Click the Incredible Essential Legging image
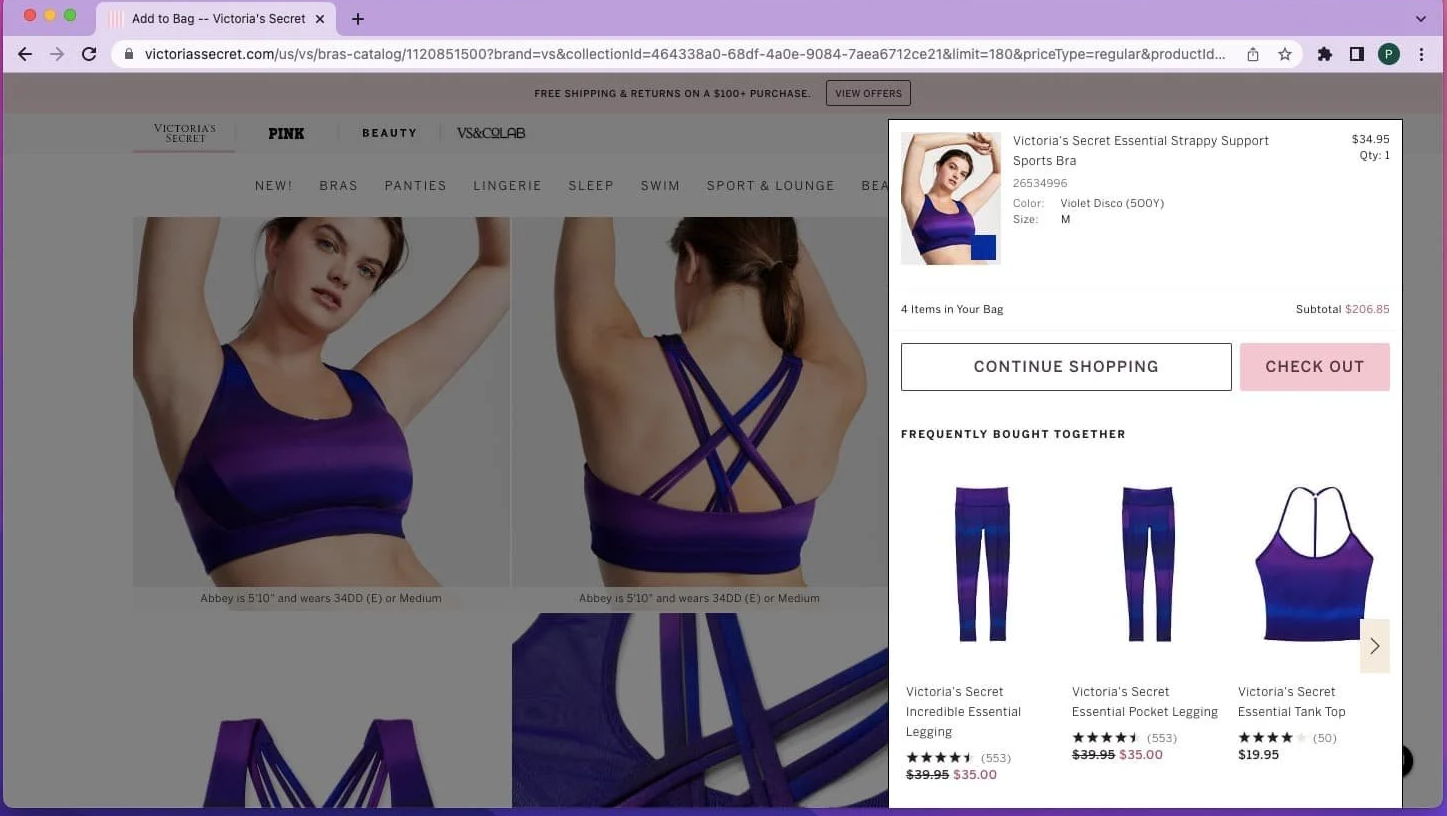 [982, 564]
